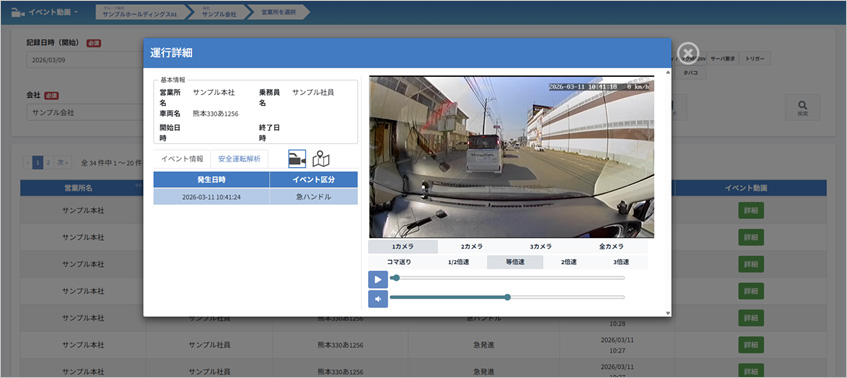Click the サーバ要求 filter button
This screenshot has width=847, height=378.
point(722,58)
